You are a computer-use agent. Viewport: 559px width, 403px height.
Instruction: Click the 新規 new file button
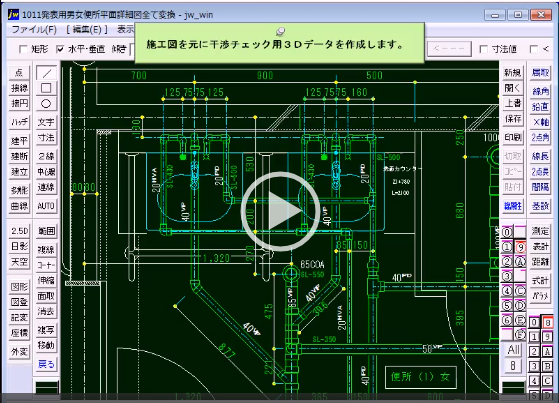point(513,73)
